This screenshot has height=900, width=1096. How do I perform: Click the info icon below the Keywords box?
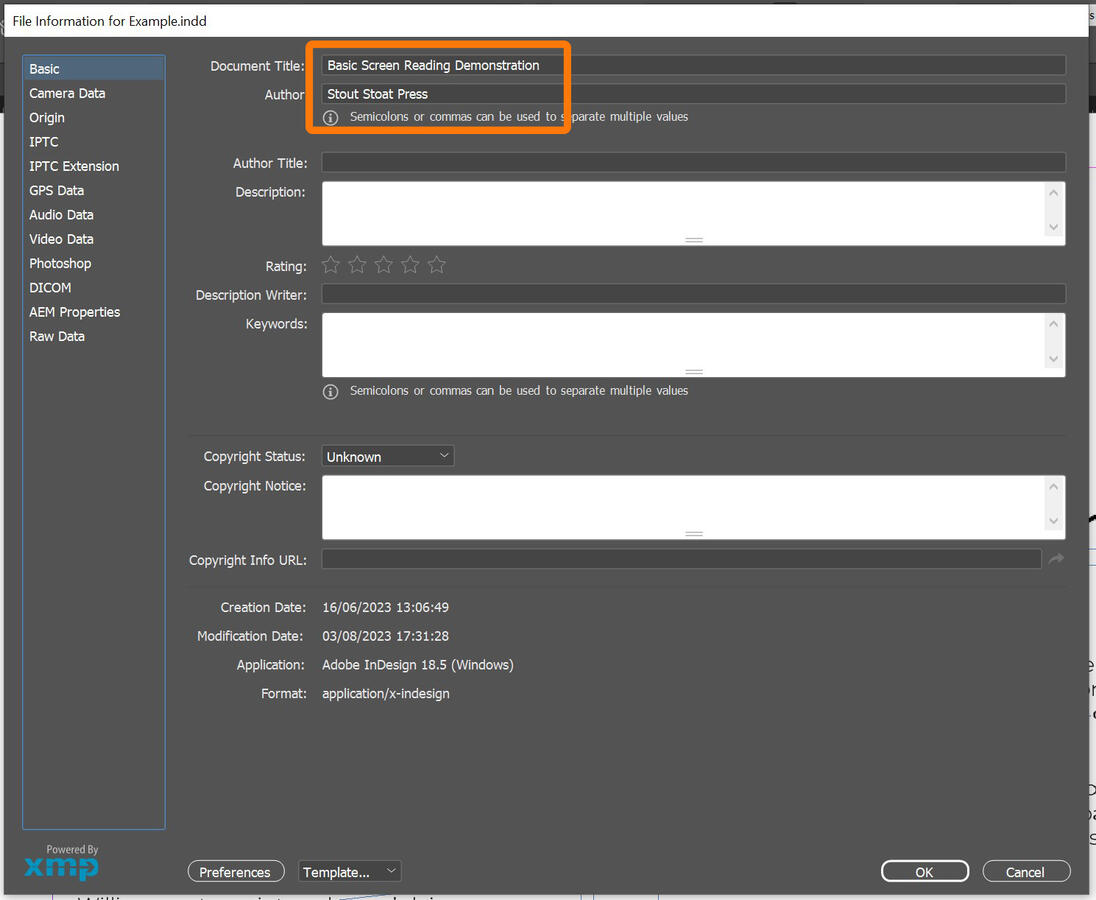[x=330, y=391]
